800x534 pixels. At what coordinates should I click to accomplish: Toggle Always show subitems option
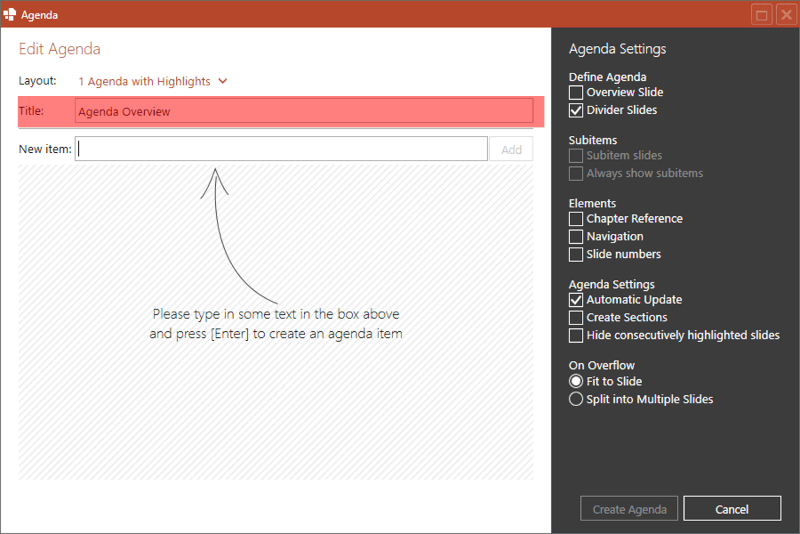coord(576,173)
